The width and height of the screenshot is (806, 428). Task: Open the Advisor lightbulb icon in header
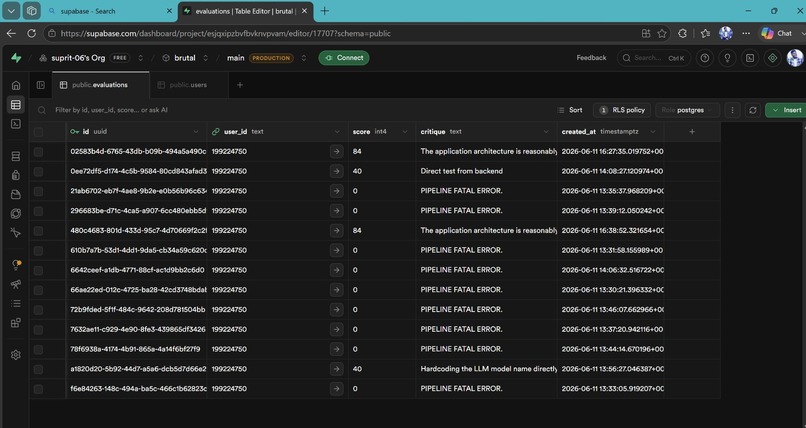[727, 58]
